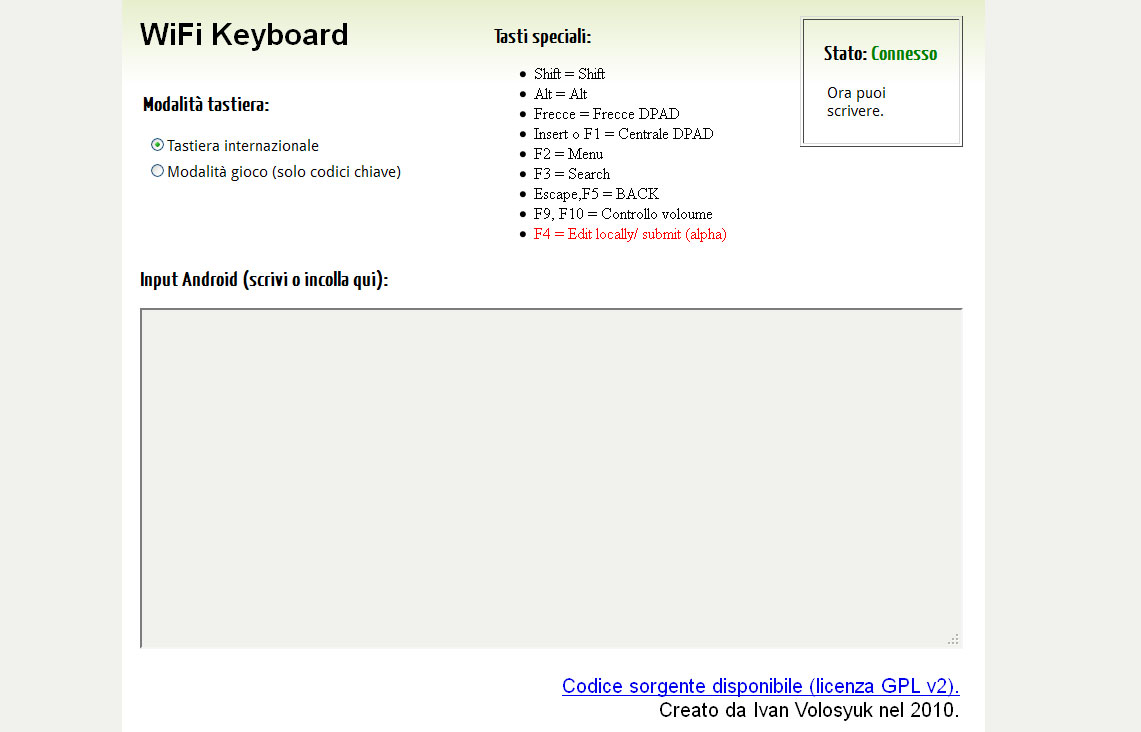1141x732 pixels.
Task: Click inside the Input Android text area
Action: pyautogui.click(x=551, y=478)
